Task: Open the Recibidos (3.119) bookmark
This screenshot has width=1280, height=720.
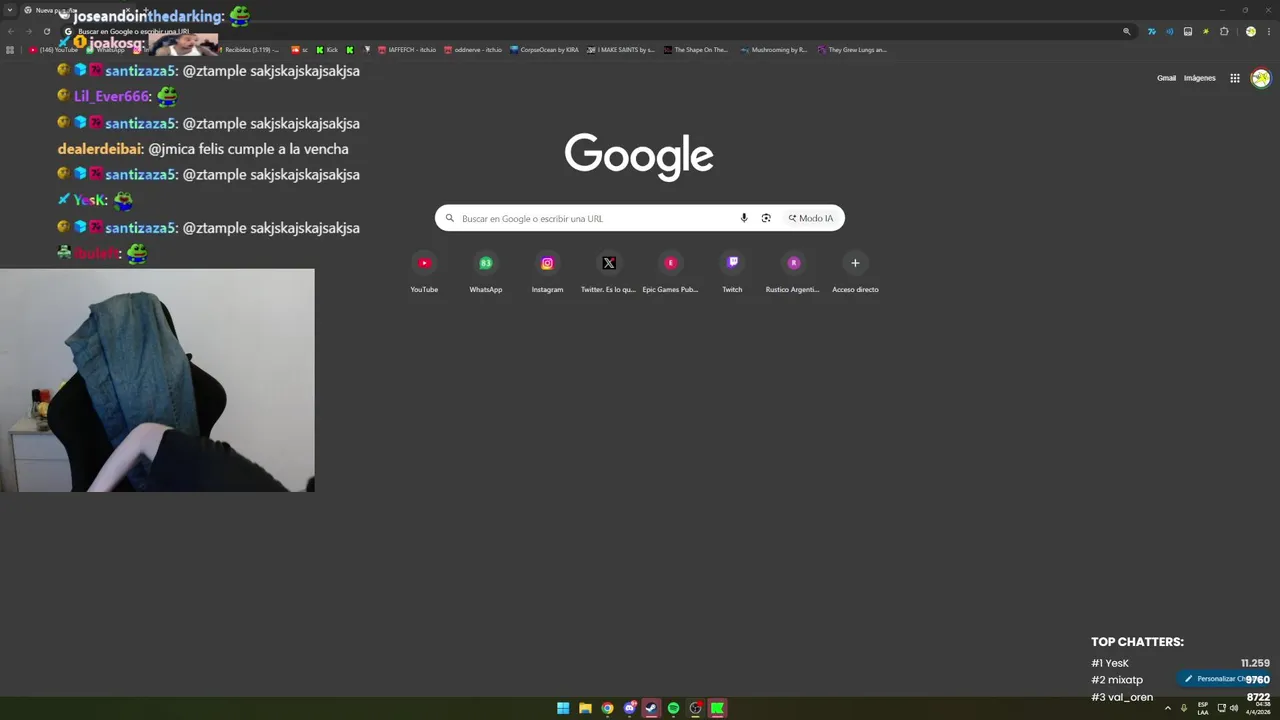Action: tap(250, 49)
